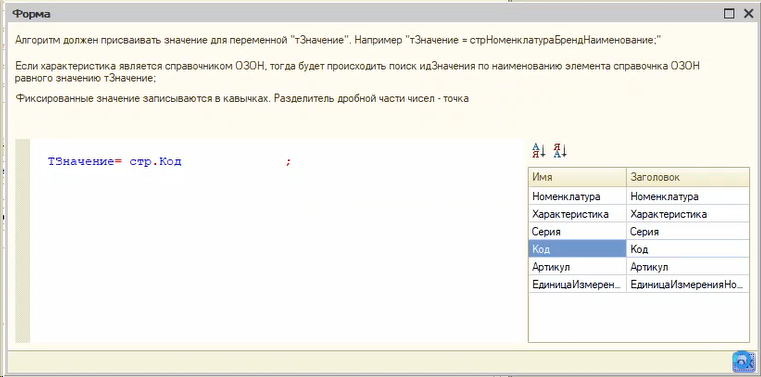This screenshot has height=377, width=761.
Task: Select Серия in Заголовок column
Action: tap(688, 231)
